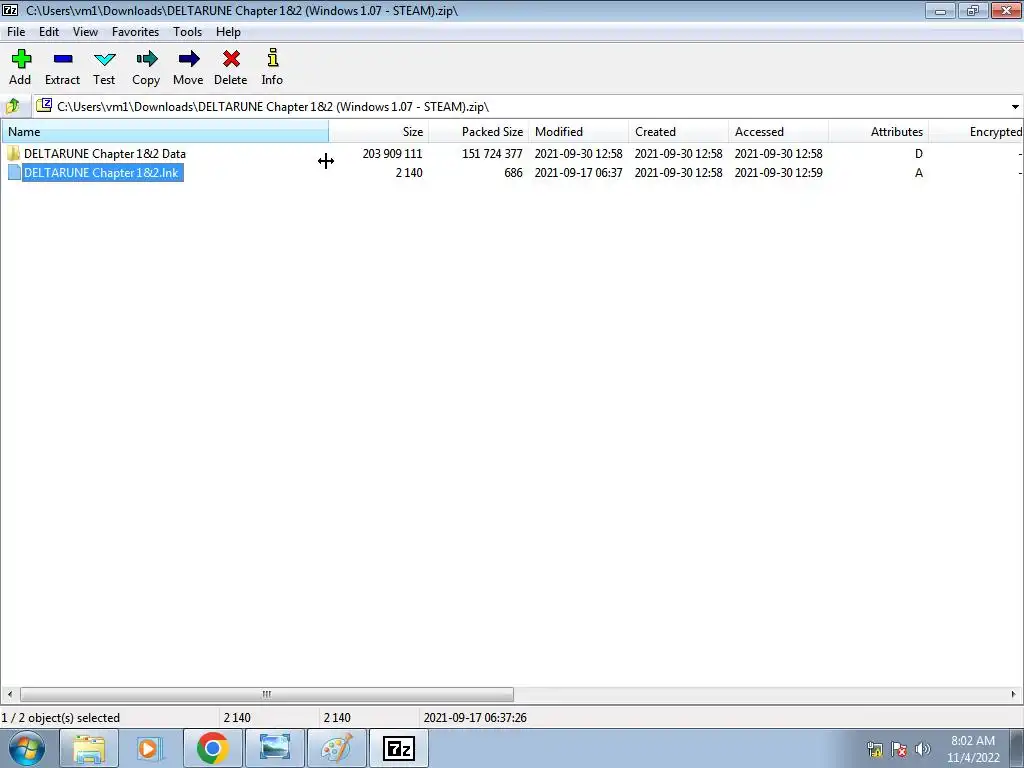
Task: Sort by Attributes column header
Action: click(879, 131)
